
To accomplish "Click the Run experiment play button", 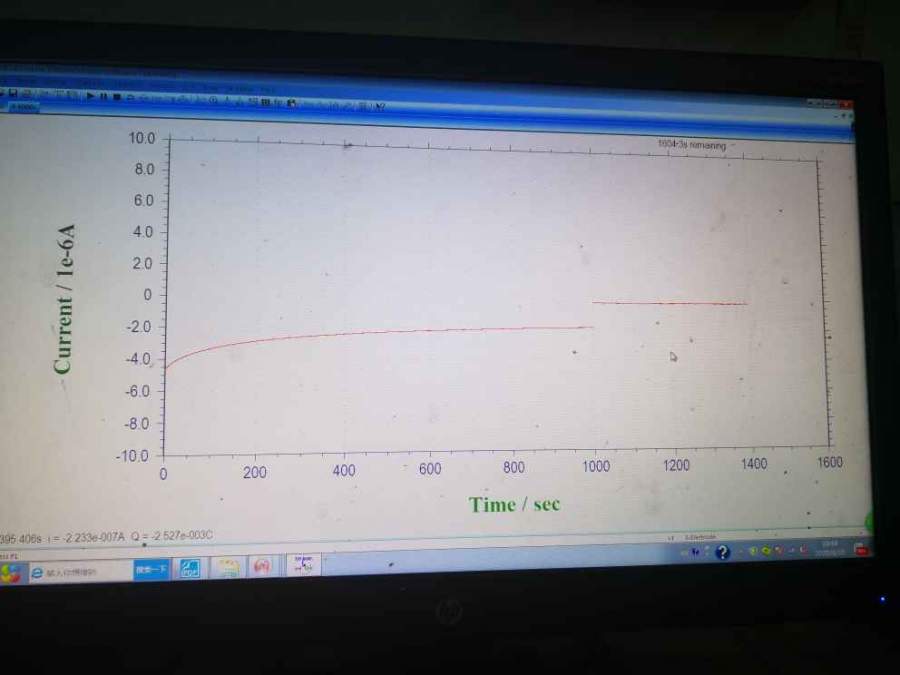I will tap(91, 96).
